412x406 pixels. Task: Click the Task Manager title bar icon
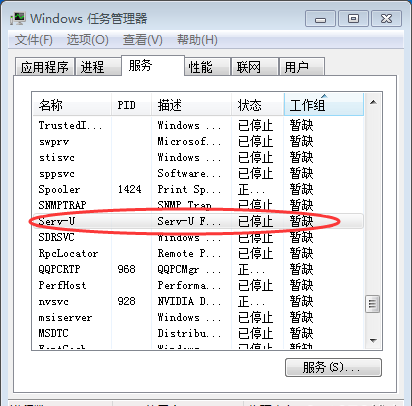click(18, 19)
